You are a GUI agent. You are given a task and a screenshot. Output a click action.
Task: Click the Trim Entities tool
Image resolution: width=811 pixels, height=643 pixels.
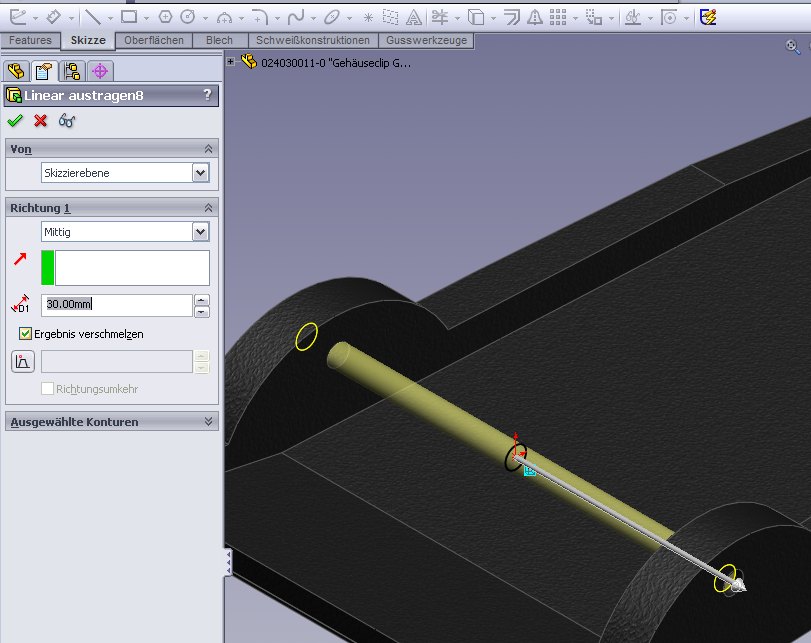coord(440,18)
